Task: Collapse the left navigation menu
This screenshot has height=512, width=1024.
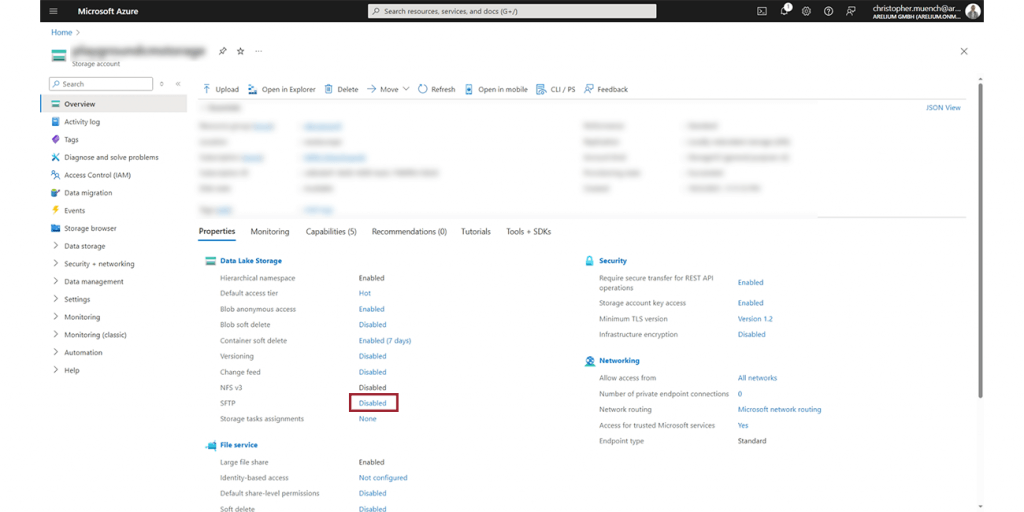Action: 178,84
